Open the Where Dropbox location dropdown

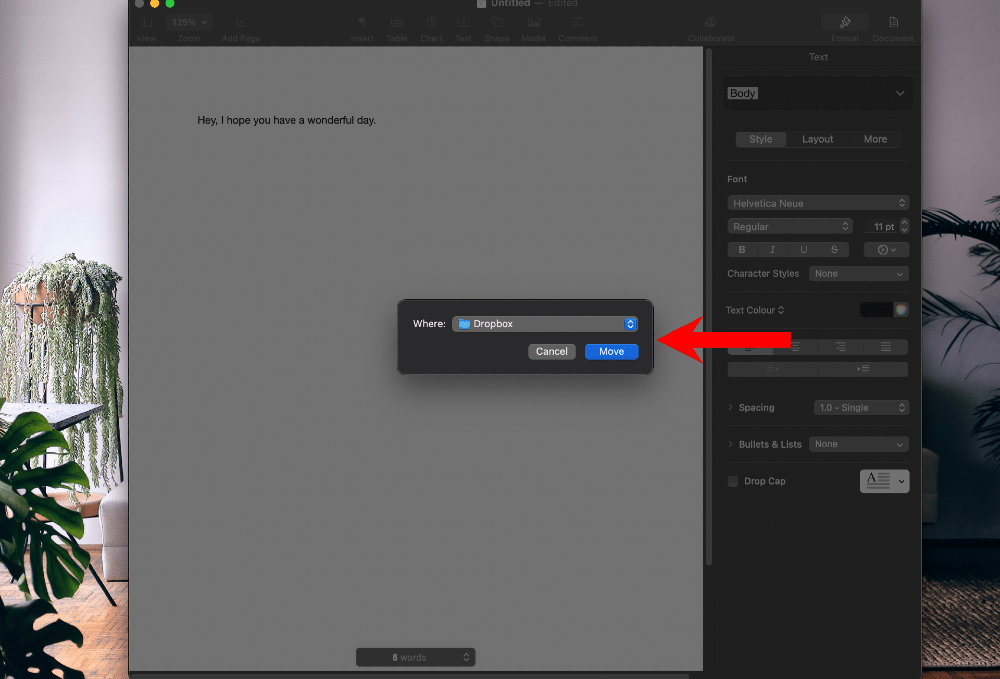(545, 324)
